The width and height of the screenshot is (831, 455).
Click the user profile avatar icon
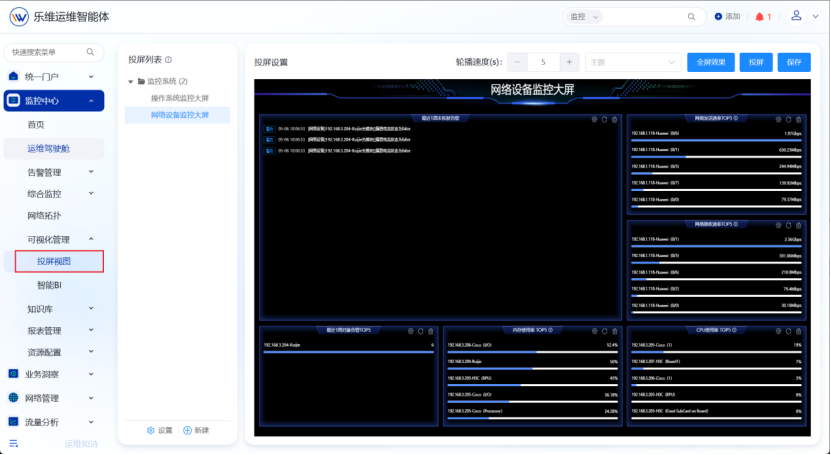[796, 16]
